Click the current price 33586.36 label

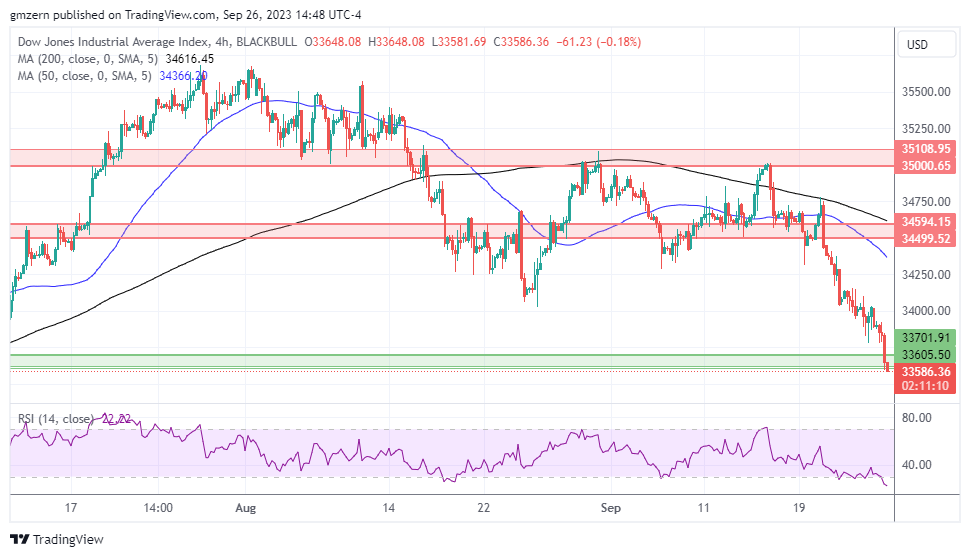coord(925,371)
